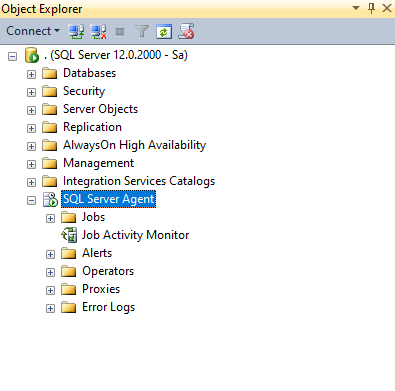This screenshot has width=395, height=391.
Task: Expand the AlwaysOn High Availability folder
Action: click(31, 146)
